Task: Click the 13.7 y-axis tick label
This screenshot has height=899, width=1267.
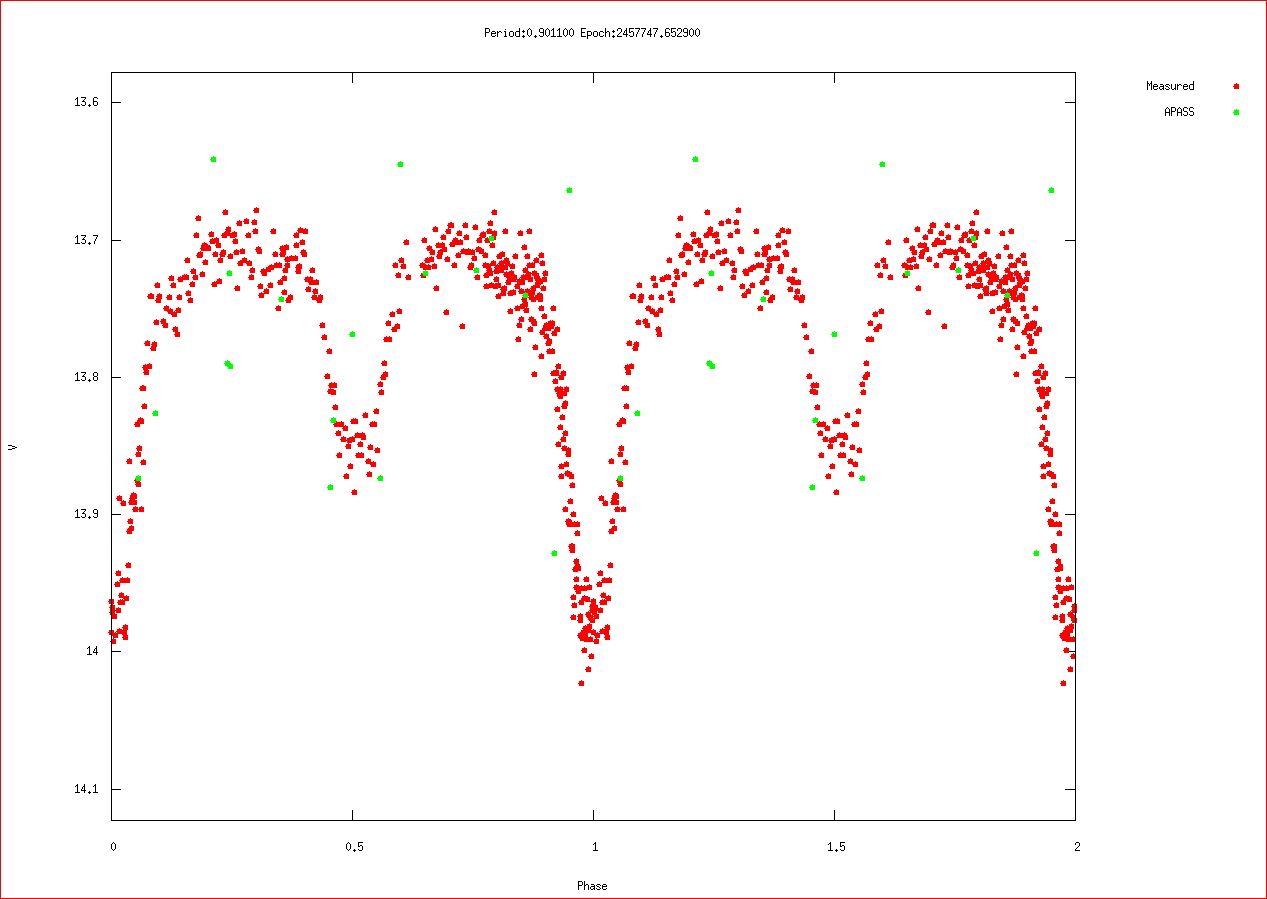Action: pyautogui.click(x=87, y=240)
